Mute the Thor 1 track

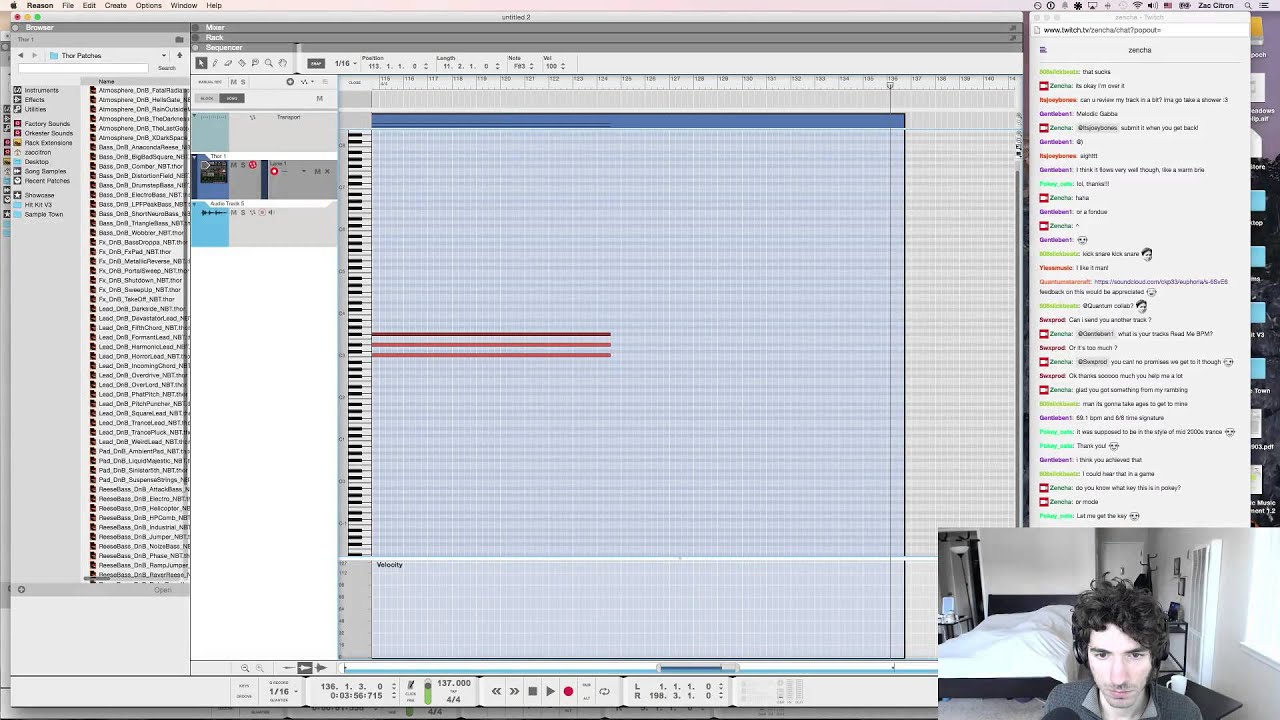[234, 165]
